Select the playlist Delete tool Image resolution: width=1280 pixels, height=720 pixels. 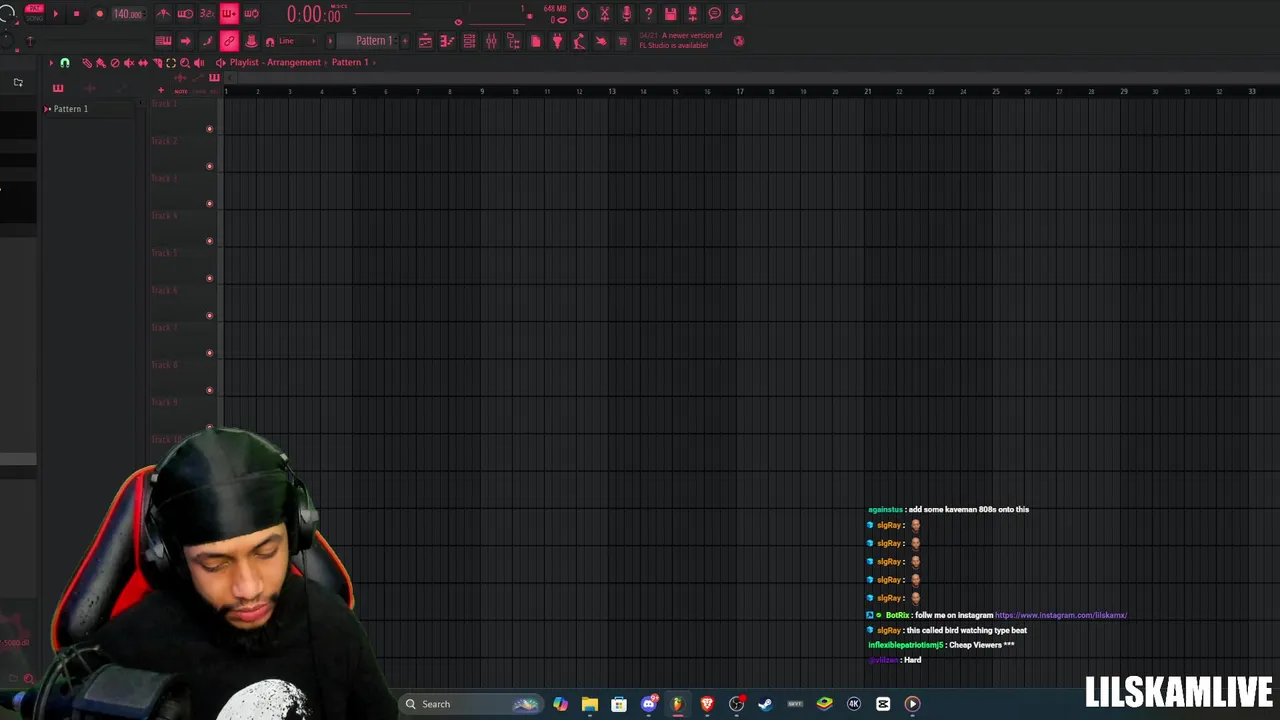click(114, 62)
